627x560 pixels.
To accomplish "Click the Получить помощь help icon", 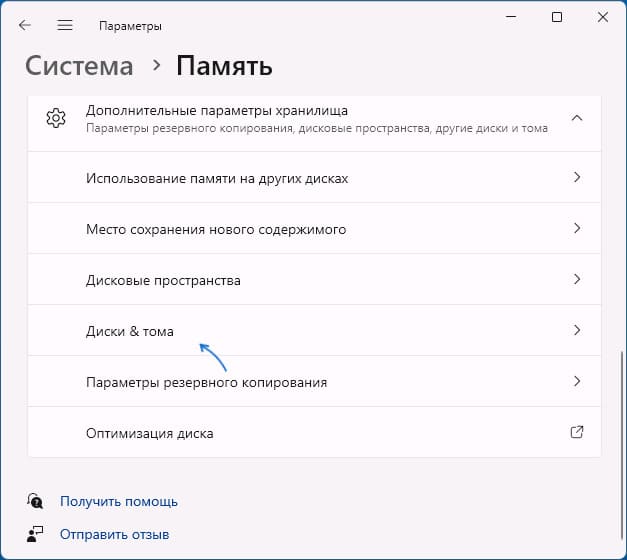I will pyautogui.click(x=36, y=501).
